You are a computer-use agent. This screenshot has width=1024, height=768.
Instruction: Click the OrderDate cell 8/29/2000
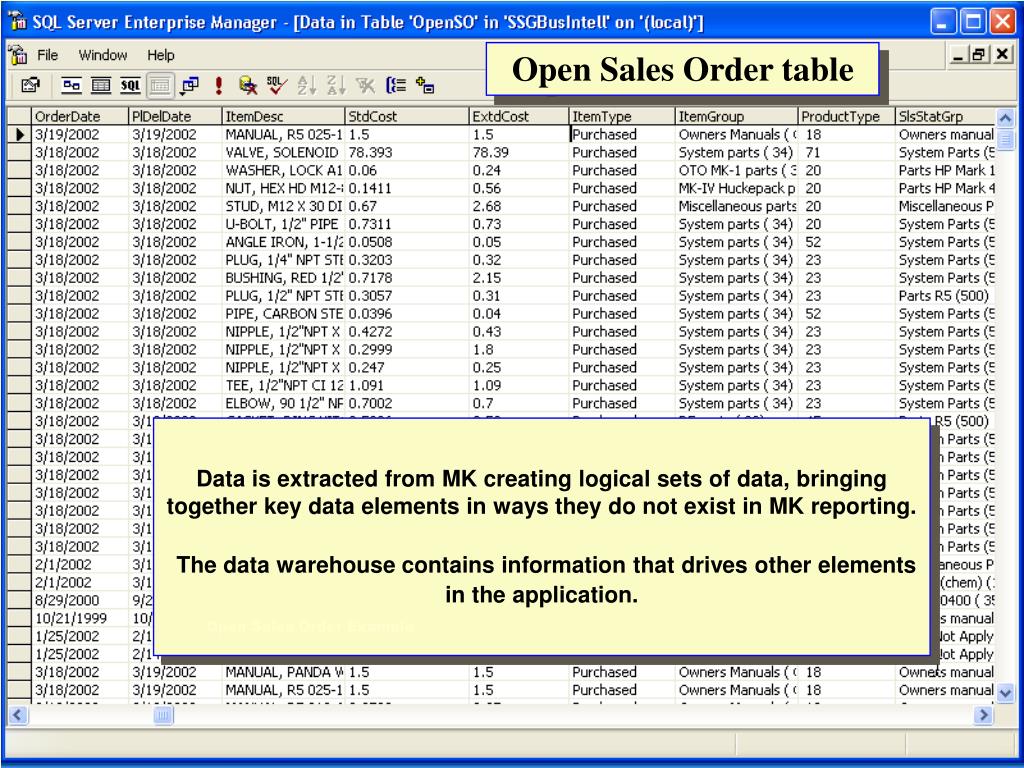point(80,600)
